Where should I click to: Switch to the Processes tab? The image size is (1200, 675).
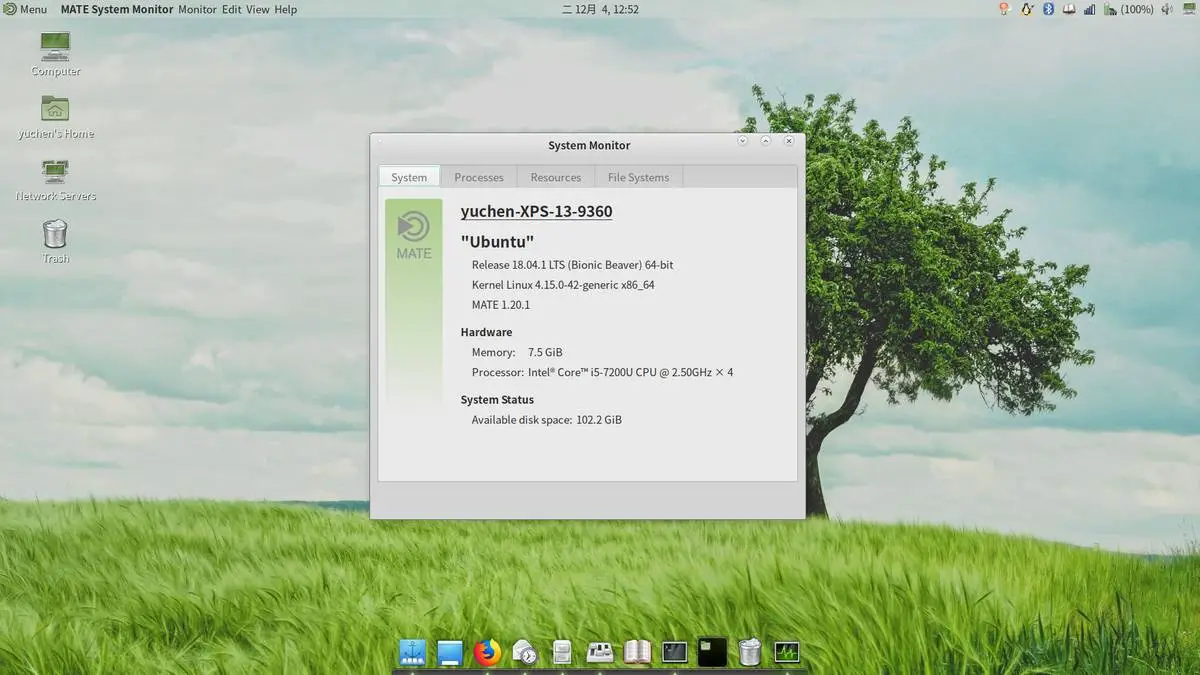[478, 177]
